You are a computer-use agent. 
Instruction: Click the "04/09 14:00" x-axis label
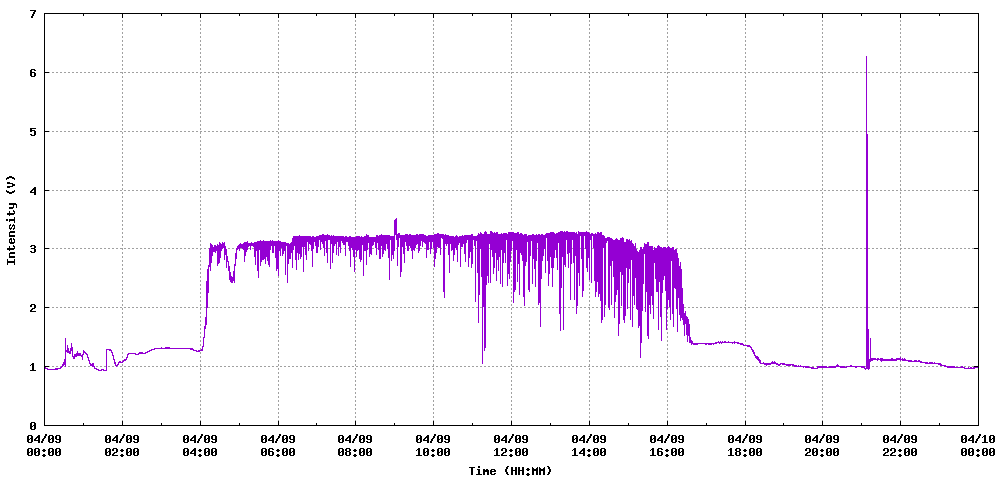point(589,446)
